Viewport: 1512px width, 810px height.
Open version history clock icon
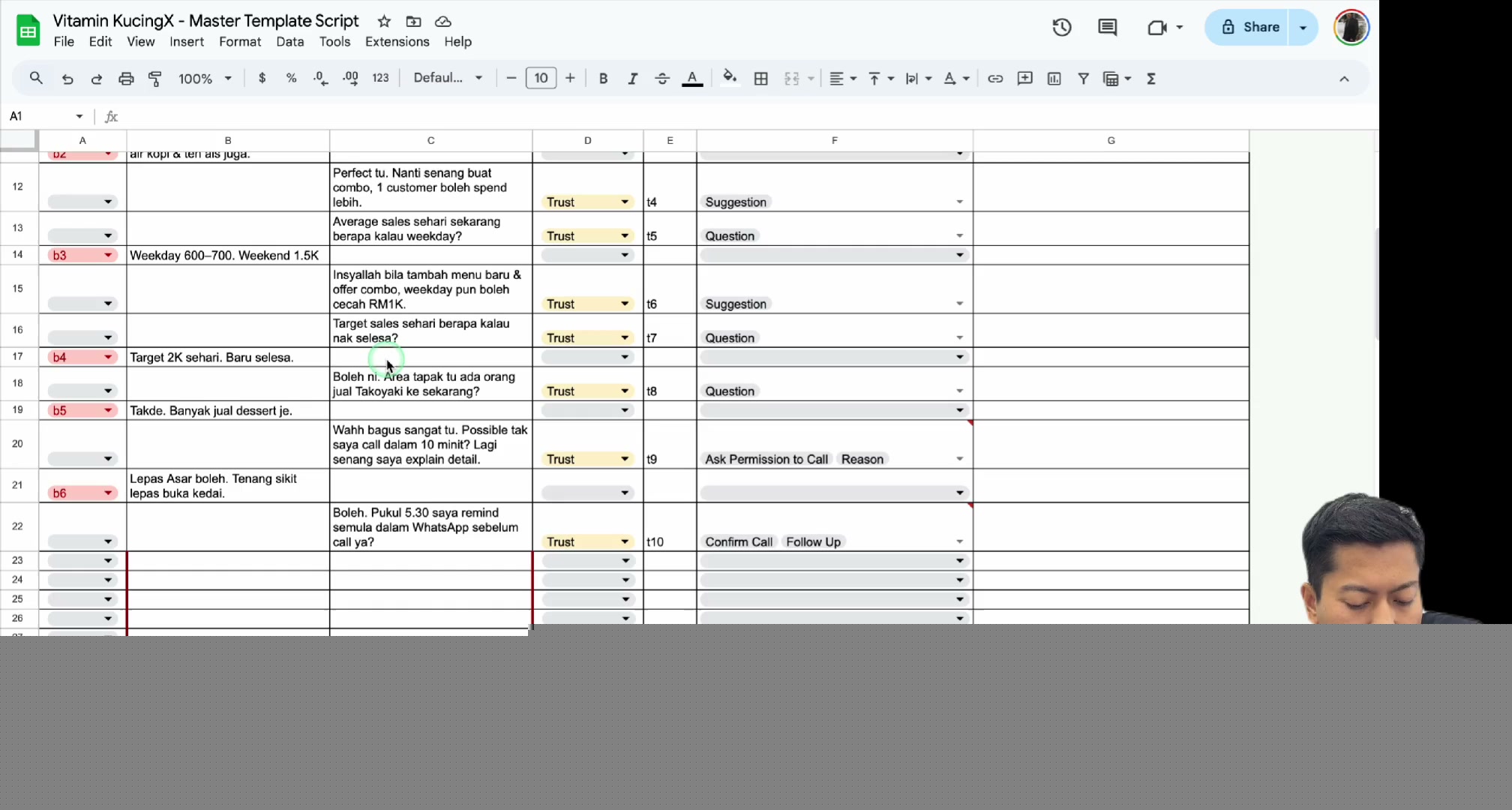1061,28
